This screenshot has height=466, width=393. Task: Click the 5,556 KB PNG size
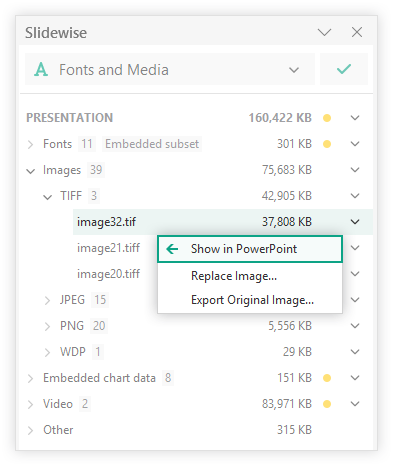(x=290, y=326)
